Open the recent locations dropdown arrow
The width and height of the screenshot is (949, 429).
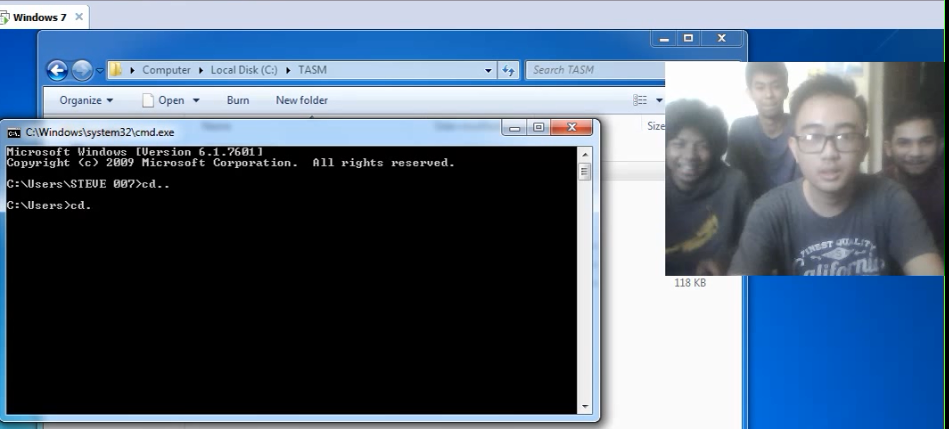coord(100,71)
